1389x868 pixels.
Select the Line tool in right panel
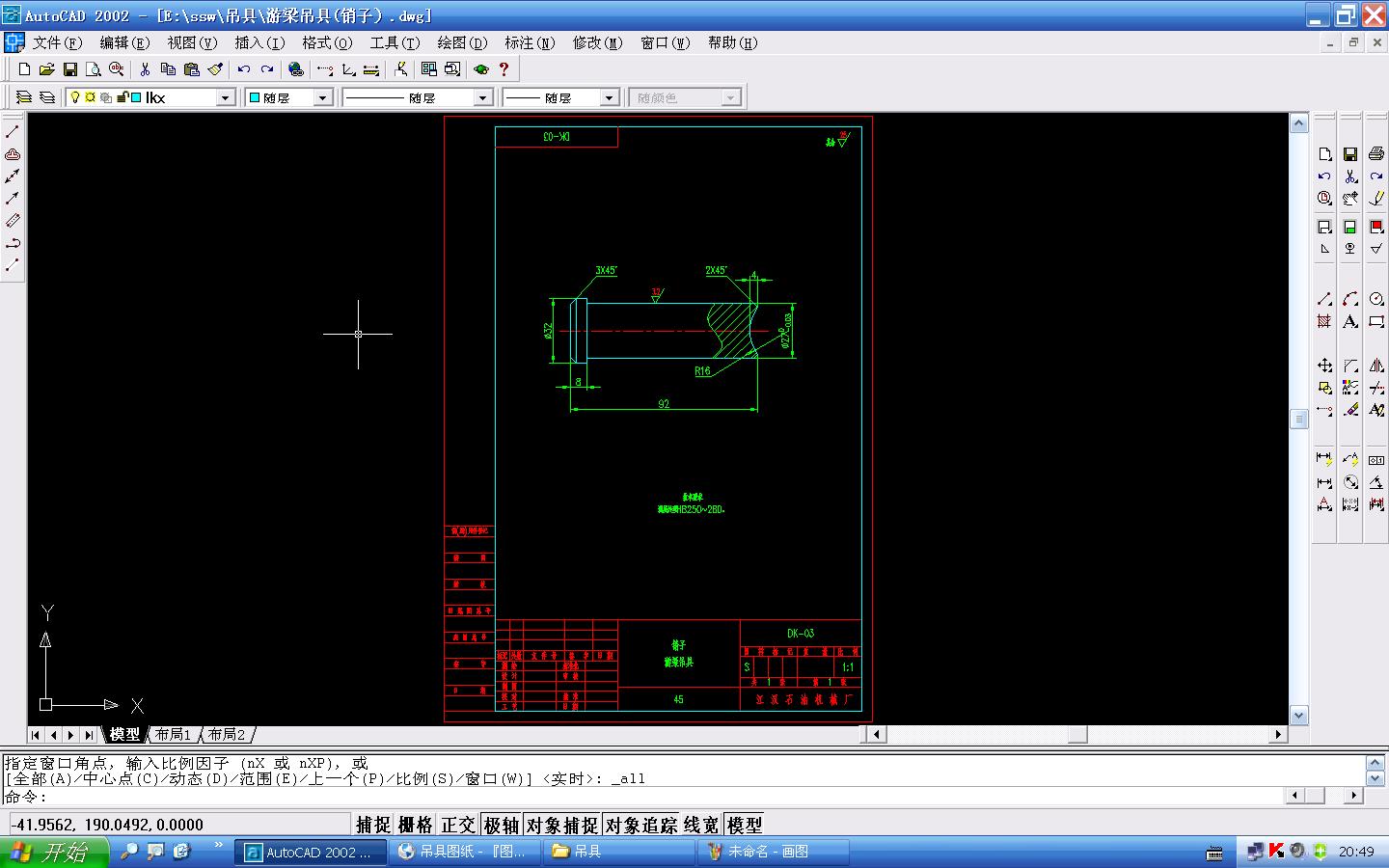[x=1324, y=299]
